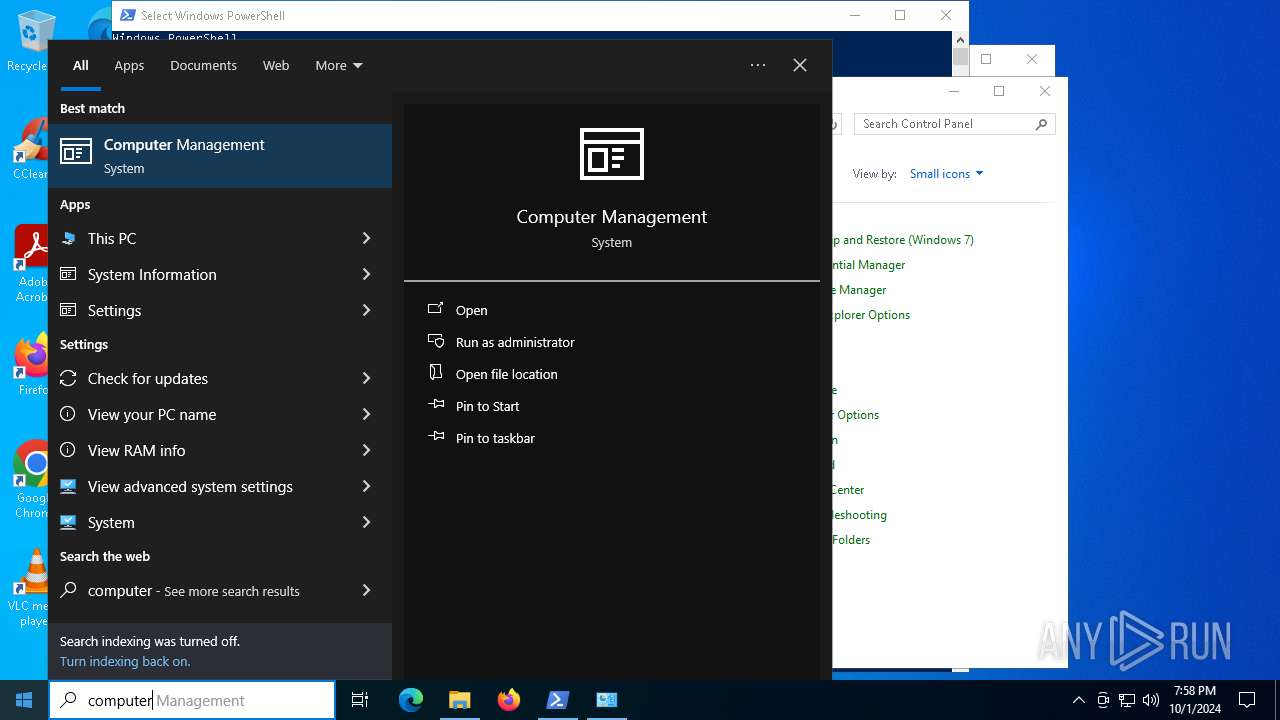Open the notification center icon
The width and height of the screenshot is (1280, 720).
click(x=1247, y=700)
